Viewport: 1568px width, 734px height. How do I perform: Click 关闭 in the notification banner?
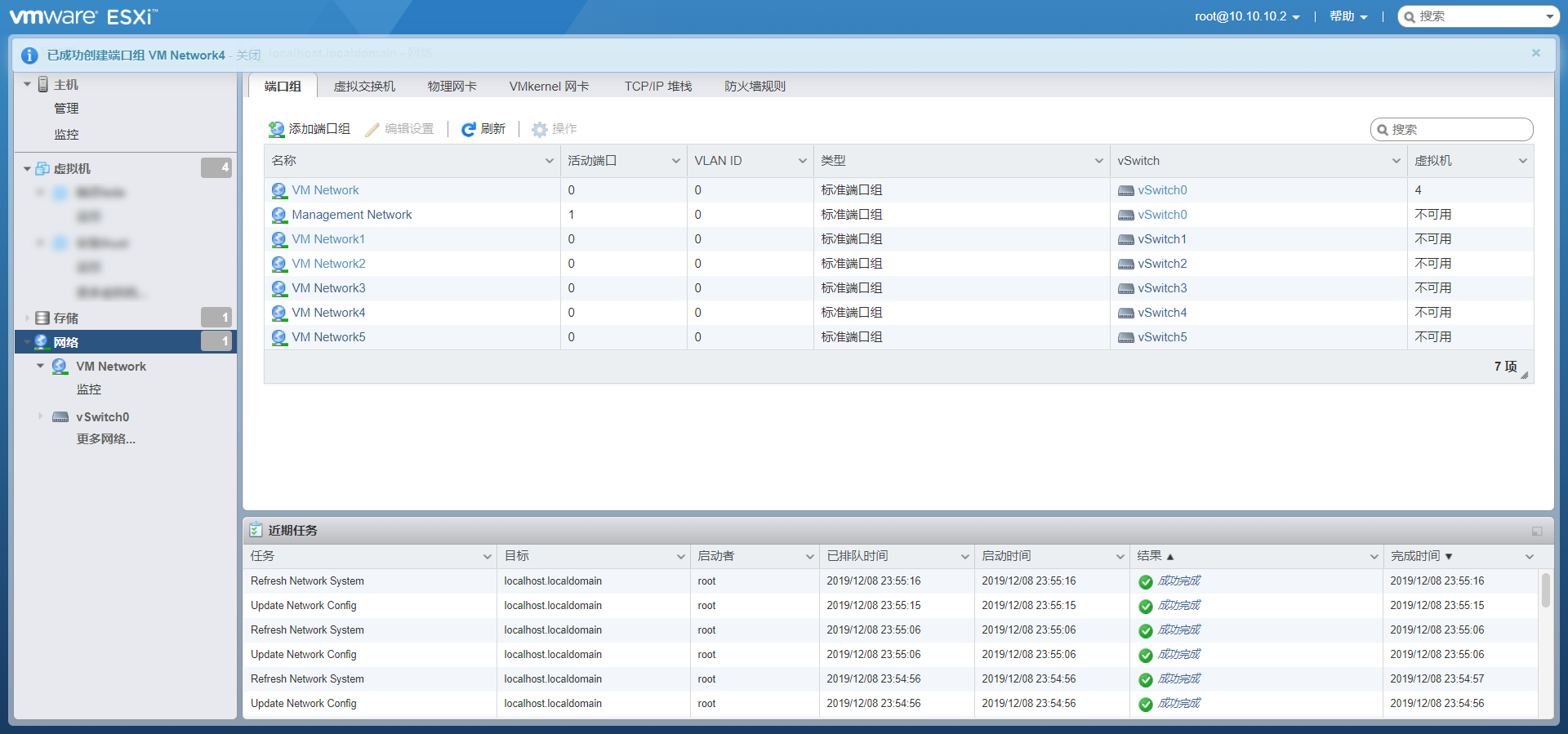pos(248,56)
